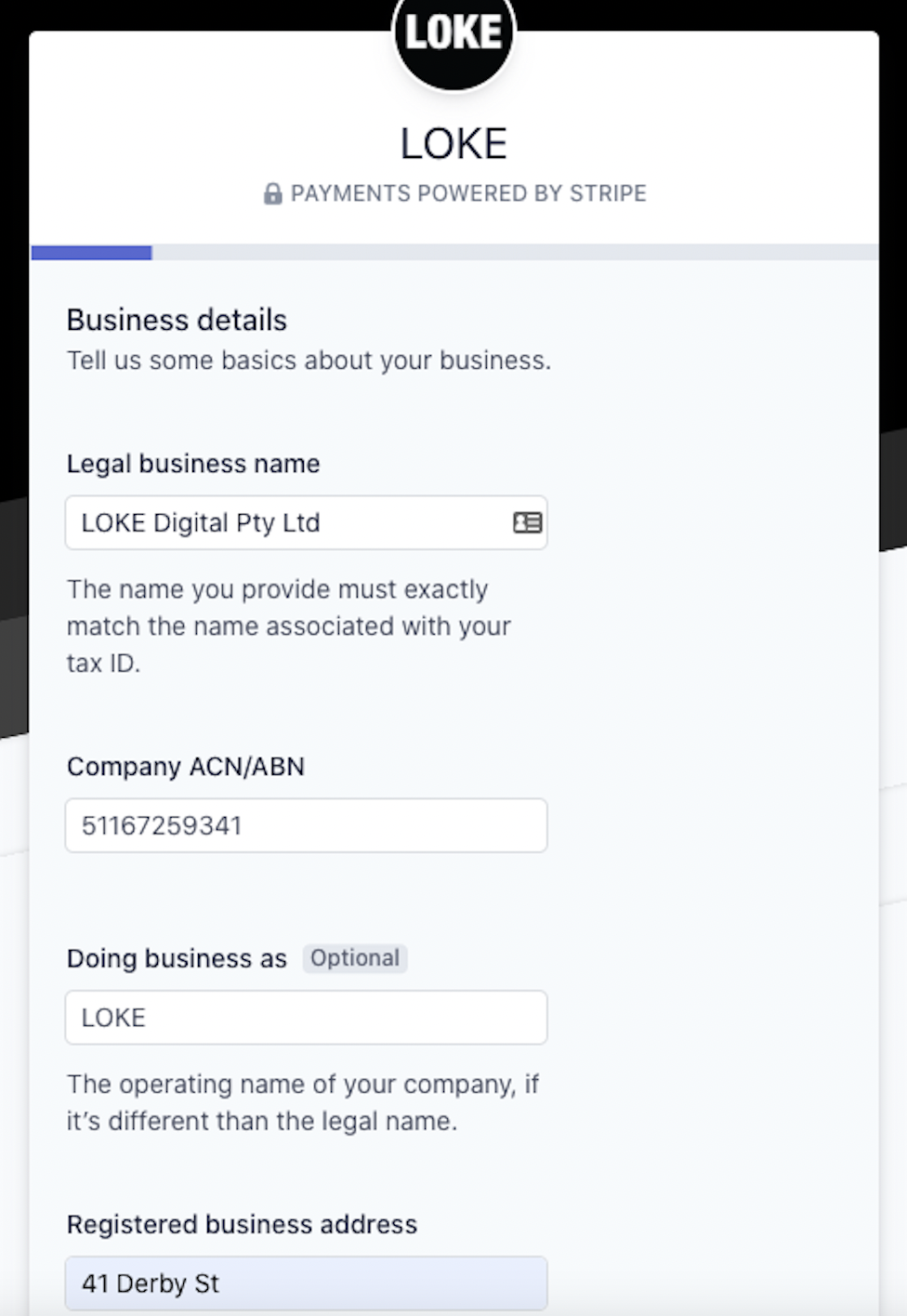Focus the Legal business name field
This screenshot has height=1316, width=907.
[306, 522]
